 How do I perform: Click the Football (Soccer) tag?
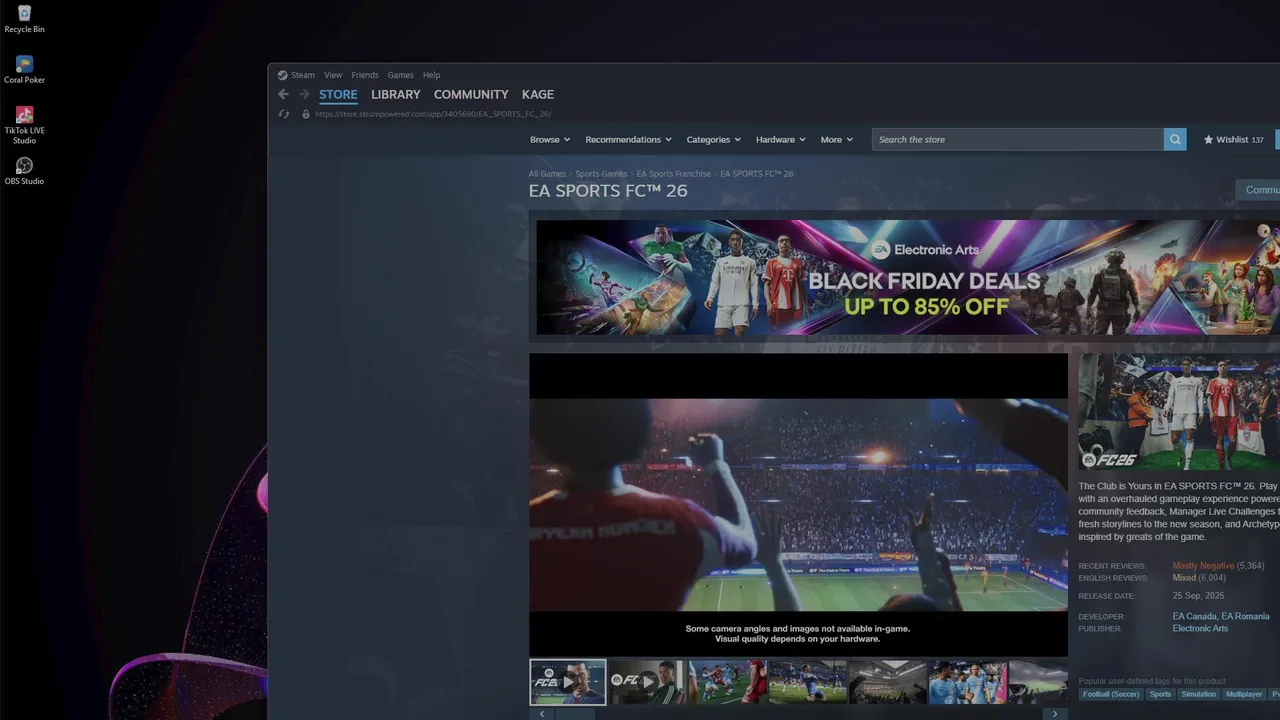click(x=1111, y=694)
